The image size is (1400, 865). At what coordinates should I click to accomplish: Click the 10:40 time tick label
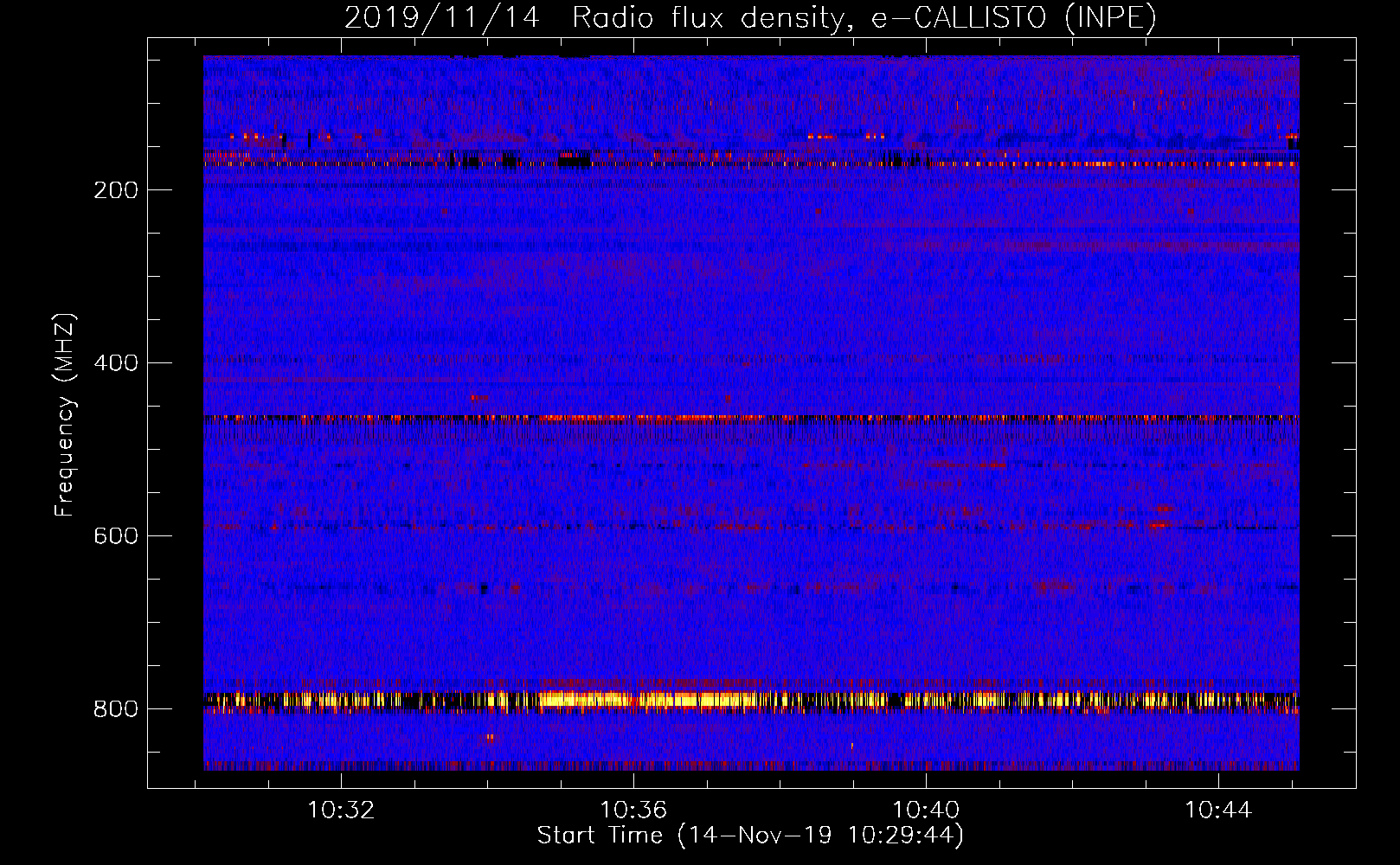point(927,811)
